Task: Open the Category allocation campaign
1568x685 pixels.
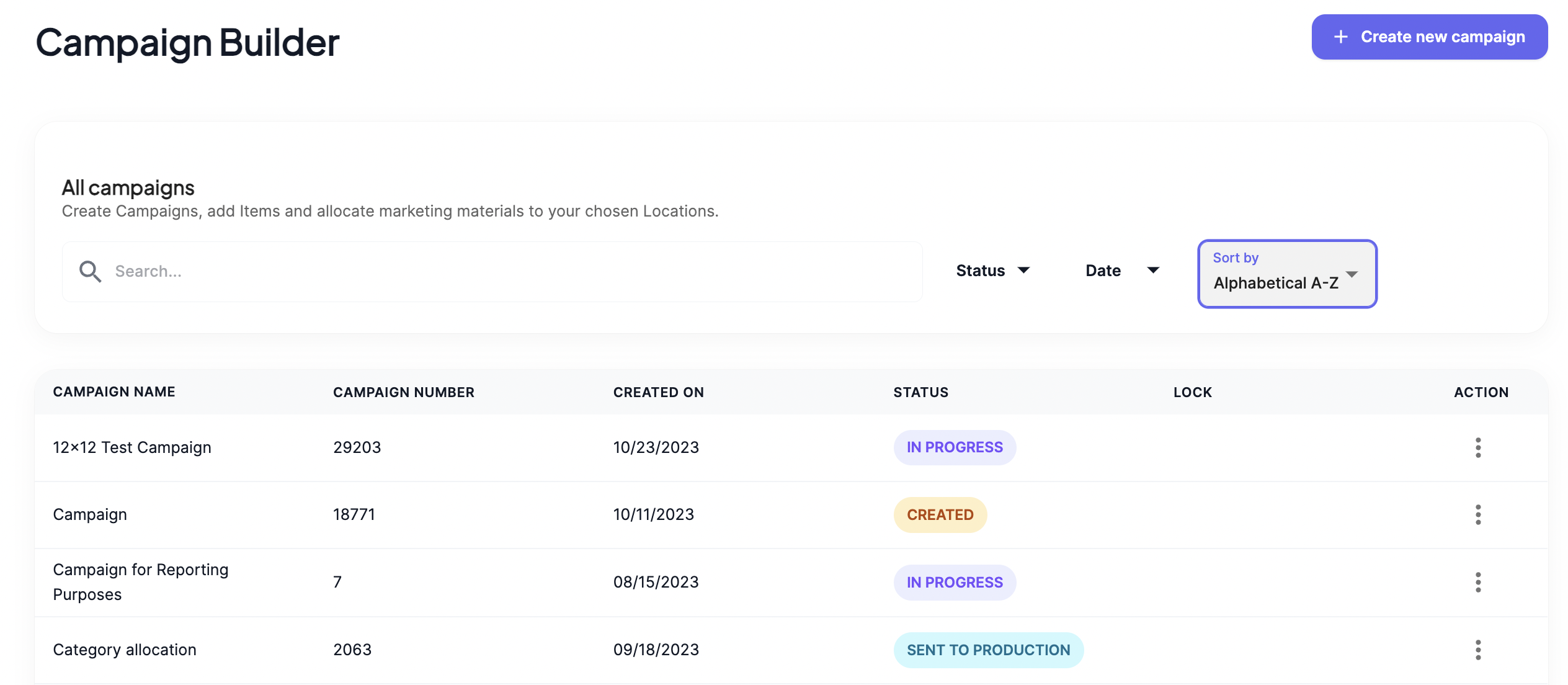Action: click(x=125, y=650)
